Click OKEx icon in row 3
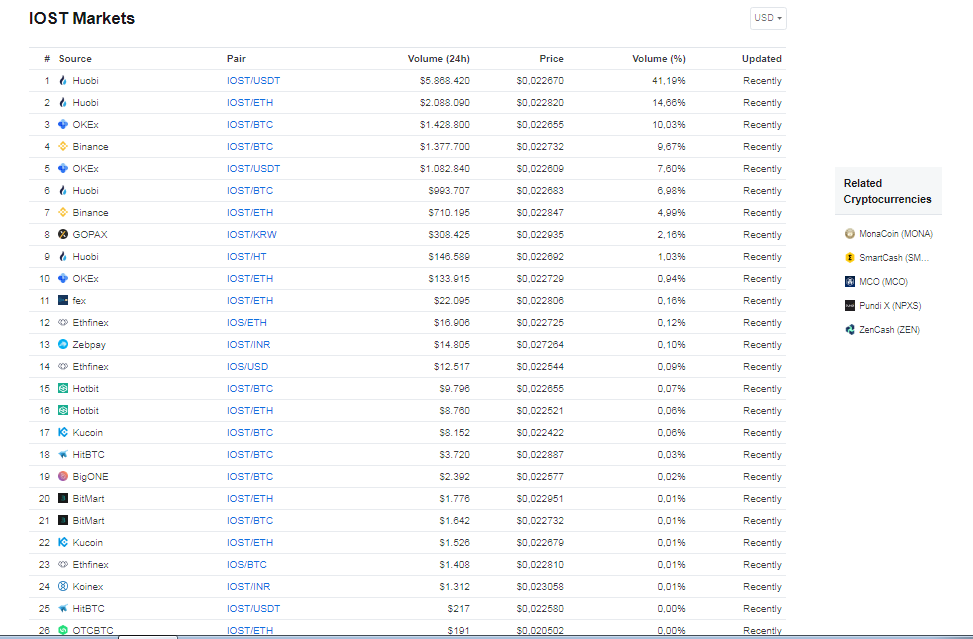The width and height of the screenshot is (973, 639). (63, 125)
